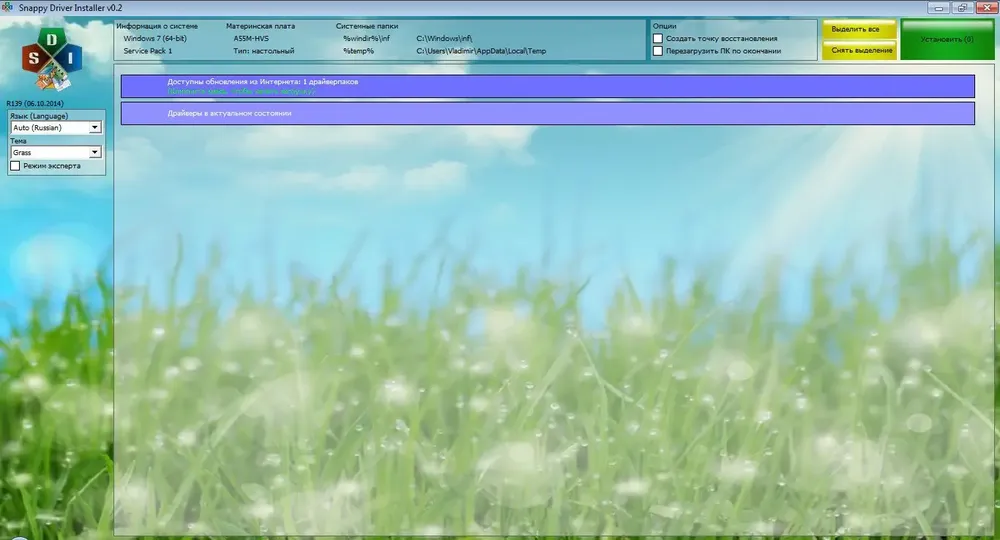This screenshot has width=1000, height=540.
Task: Tick 'Создать точку восстановления' checkbox
Action: (x=658, y=38)
